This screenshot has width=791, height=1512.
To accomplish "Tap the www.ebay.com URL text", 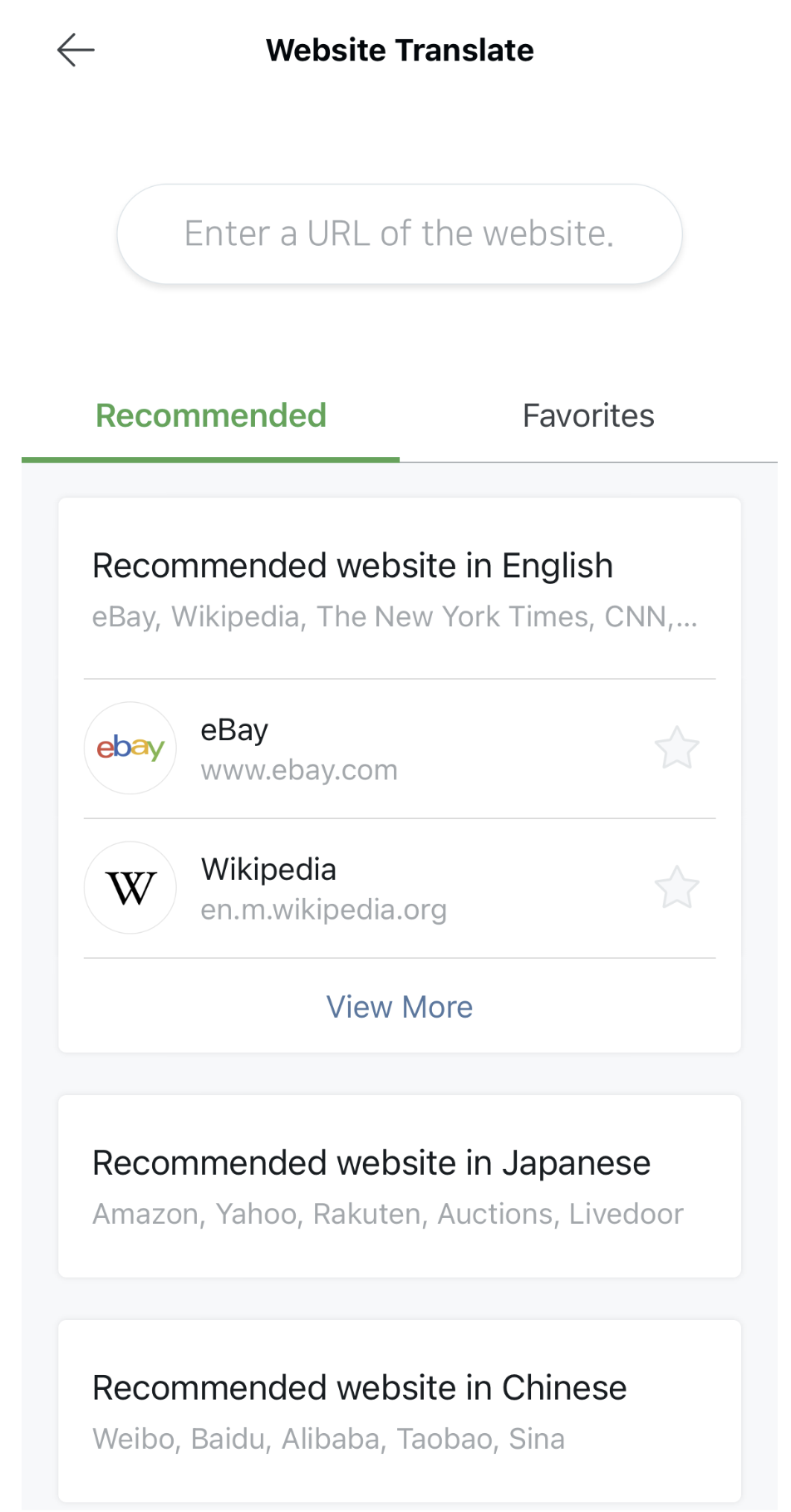I will [299, 770].
